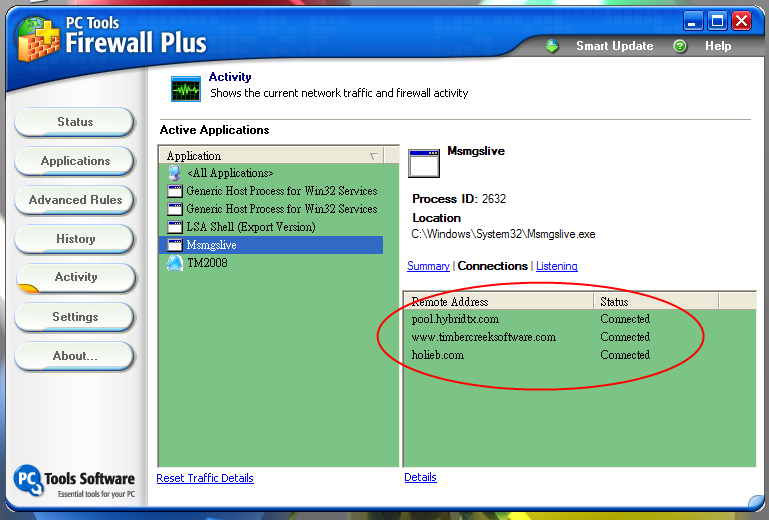Click the Smart Update label
This screenshot has width=769, height=520.
tap(615, 46)
